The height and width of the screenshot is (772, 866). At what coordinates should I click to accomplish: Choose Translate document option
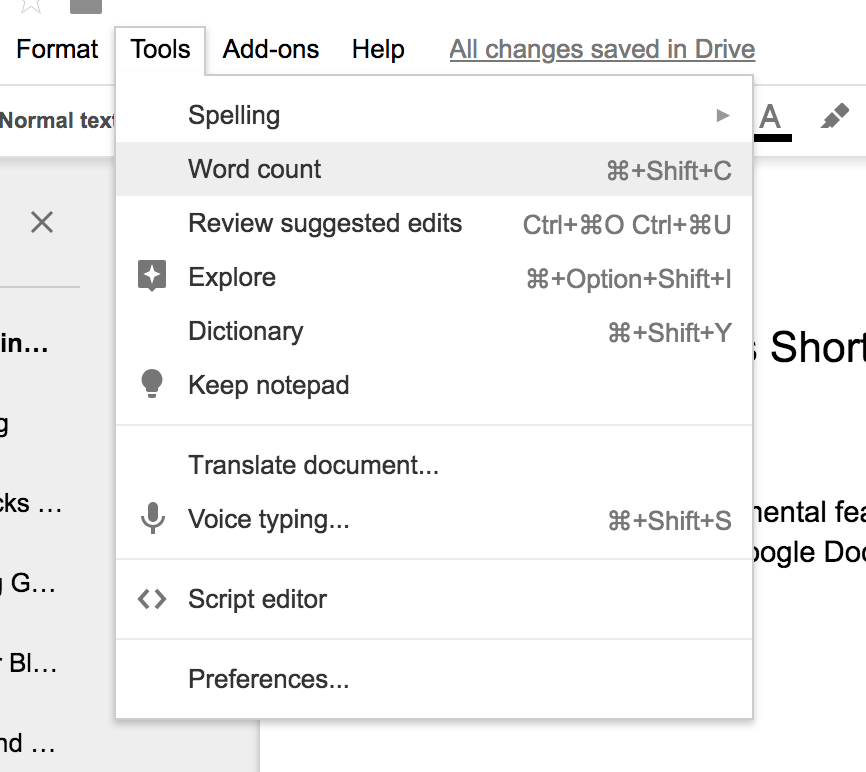click(x=313, y=465)
